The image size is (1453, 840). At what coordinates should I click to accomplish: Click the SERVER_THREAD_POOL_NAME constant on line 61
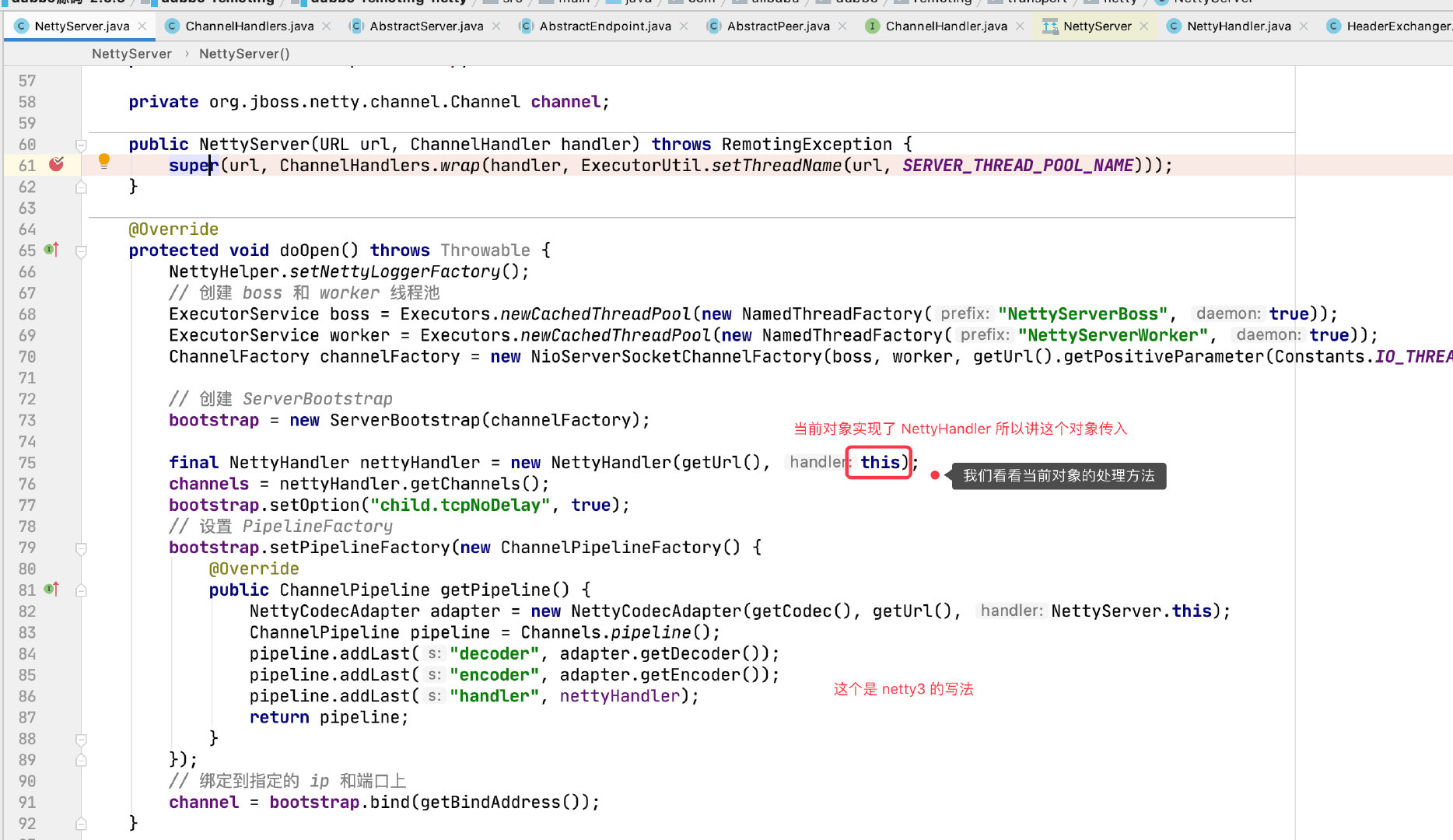click(x=1017, y=165)
